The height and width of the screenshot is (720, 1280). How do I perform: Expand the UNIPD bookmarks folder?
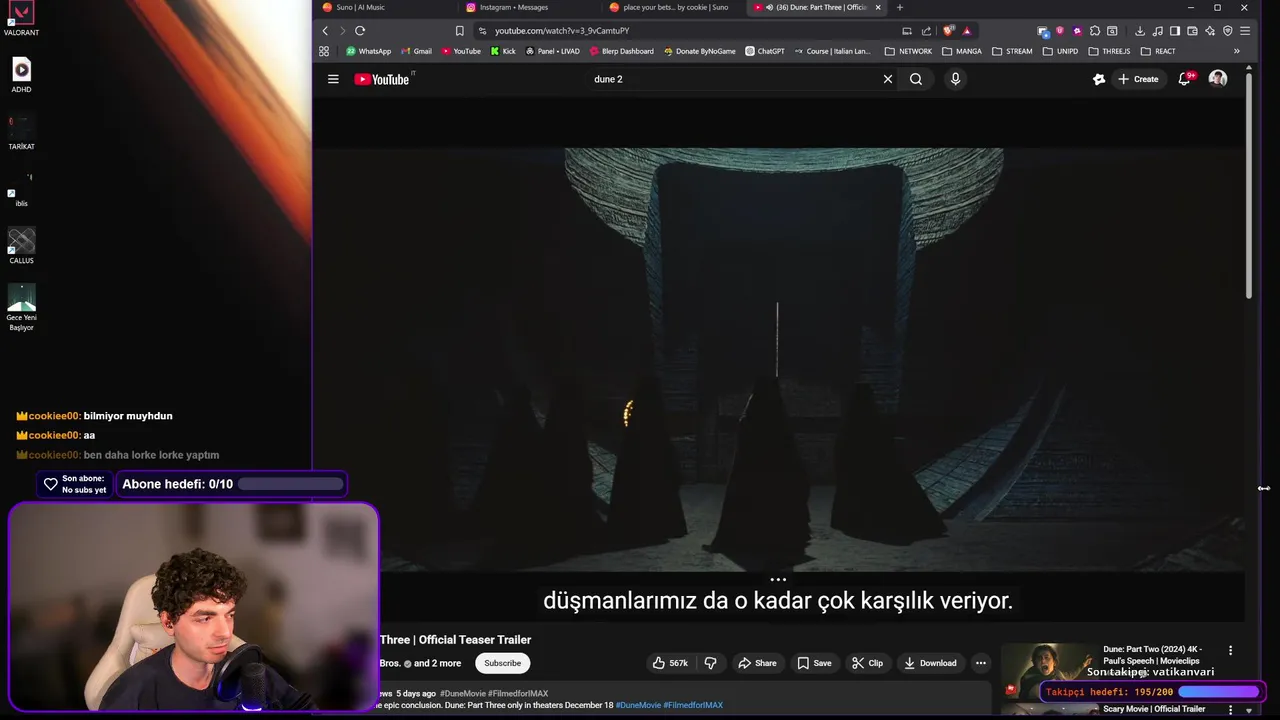tap(1060, 51)
